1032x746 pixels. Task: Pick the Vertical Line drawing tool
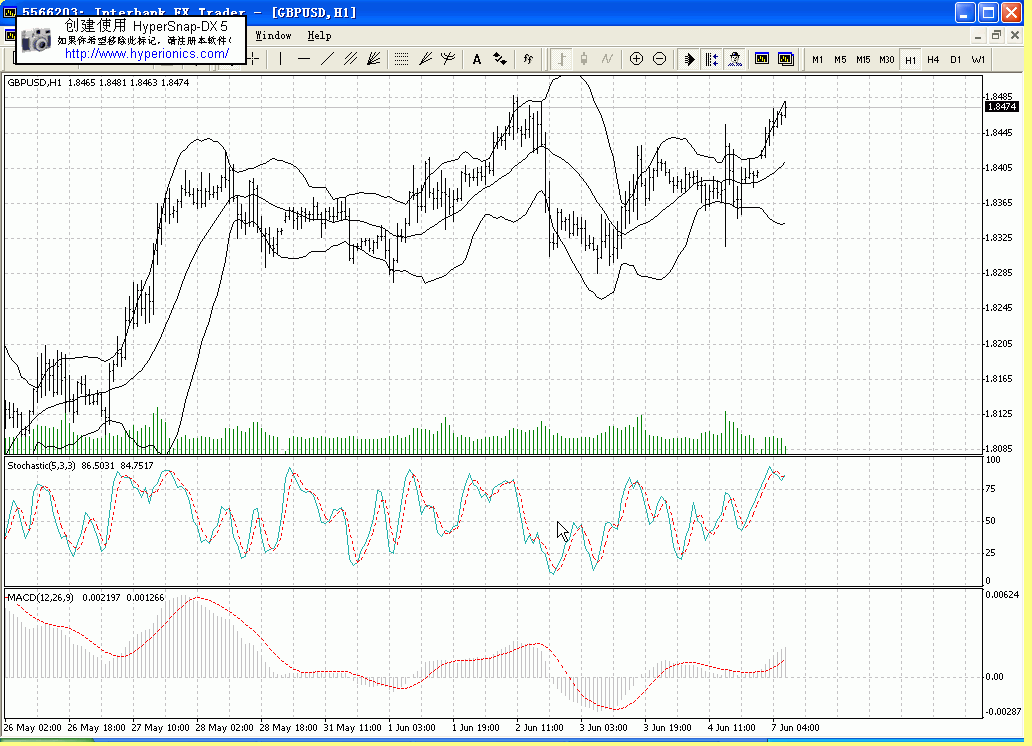tap(281, 59)
